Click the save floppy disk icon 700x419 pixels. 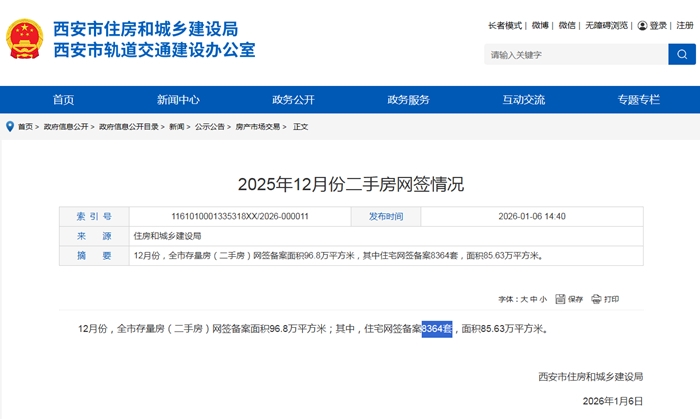pos(560,299)
